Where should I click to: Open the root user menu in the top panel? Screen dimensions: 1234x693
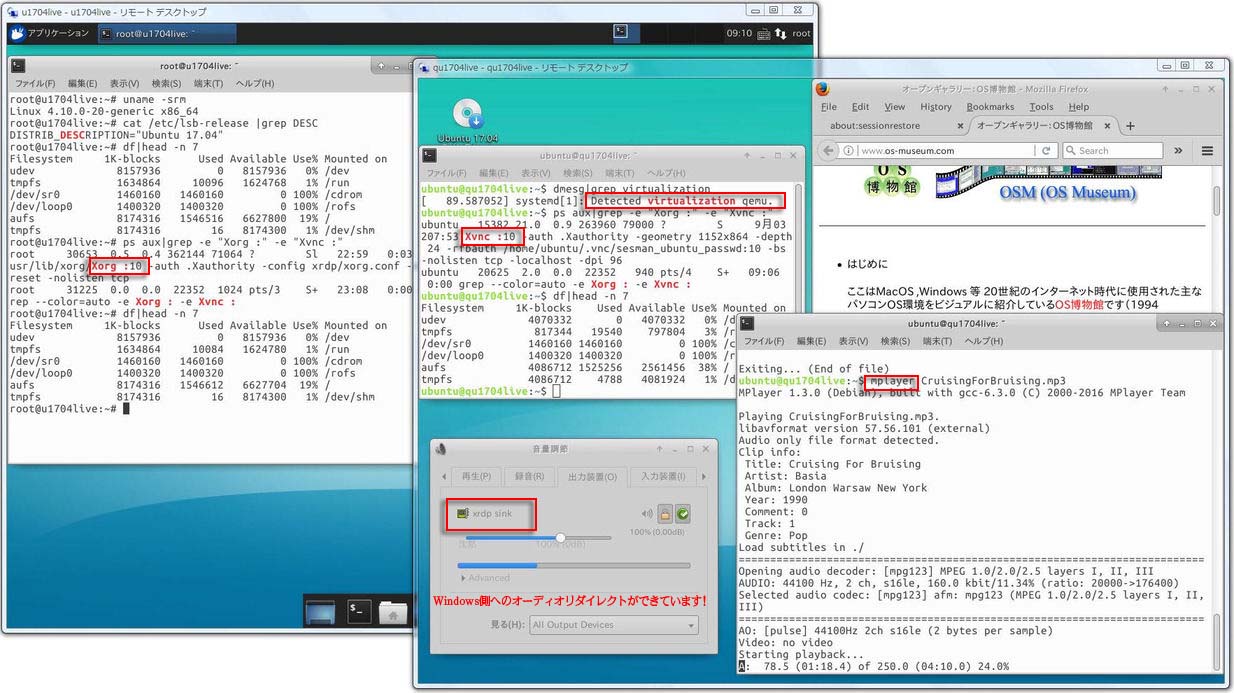coord(801,33)
